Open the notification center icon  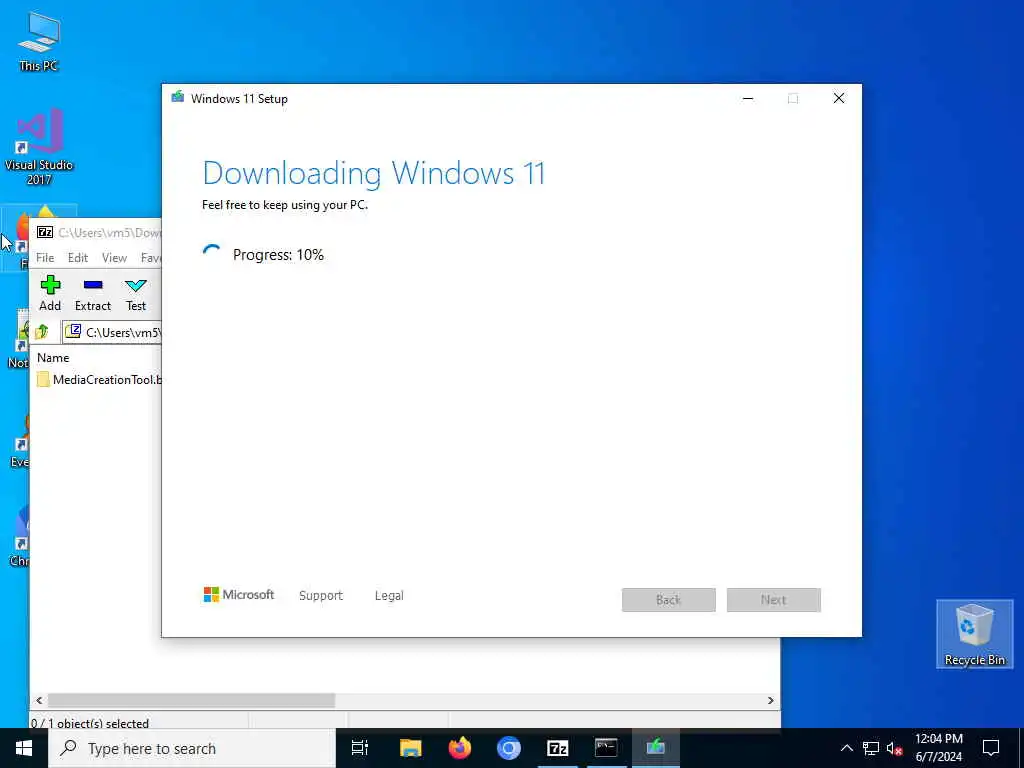pos(991,748)
